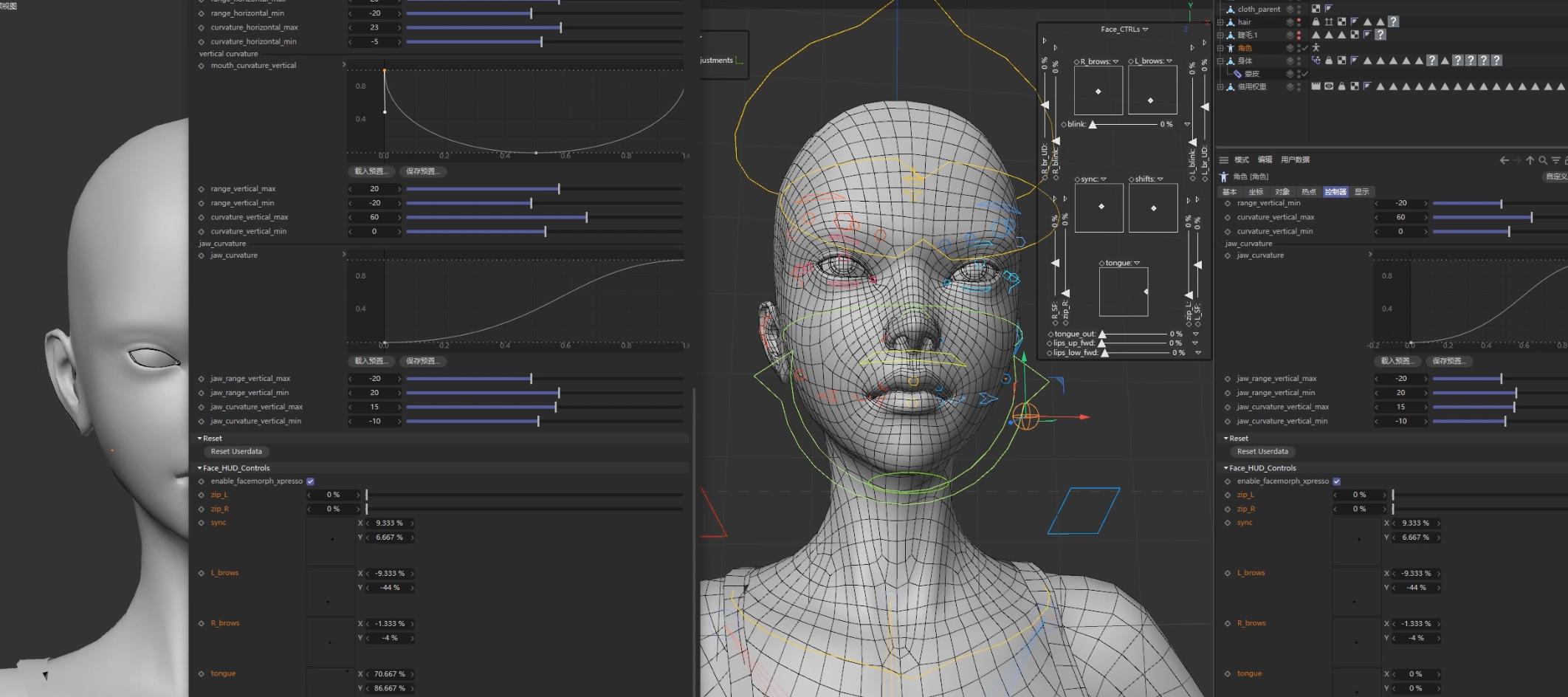
Task: Expand the 睫毛.1 object in the tree
Action: tap(1220, 35)
